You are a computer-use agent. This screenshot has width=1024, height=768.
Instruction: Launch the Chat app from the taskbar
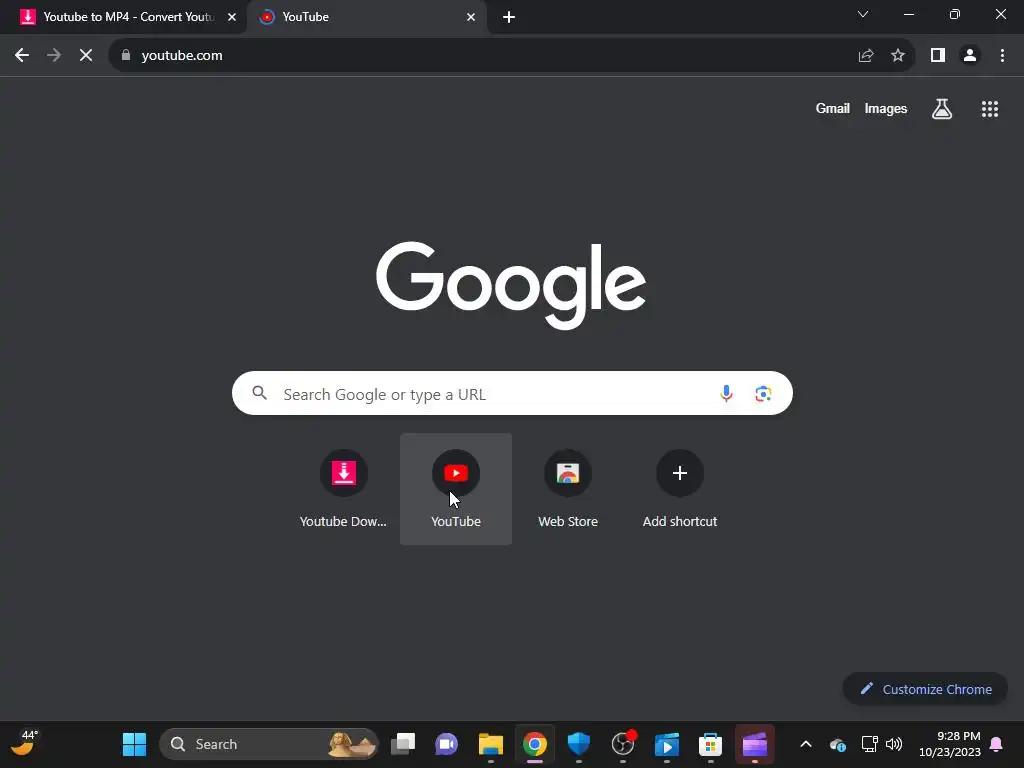click(447, 744)
